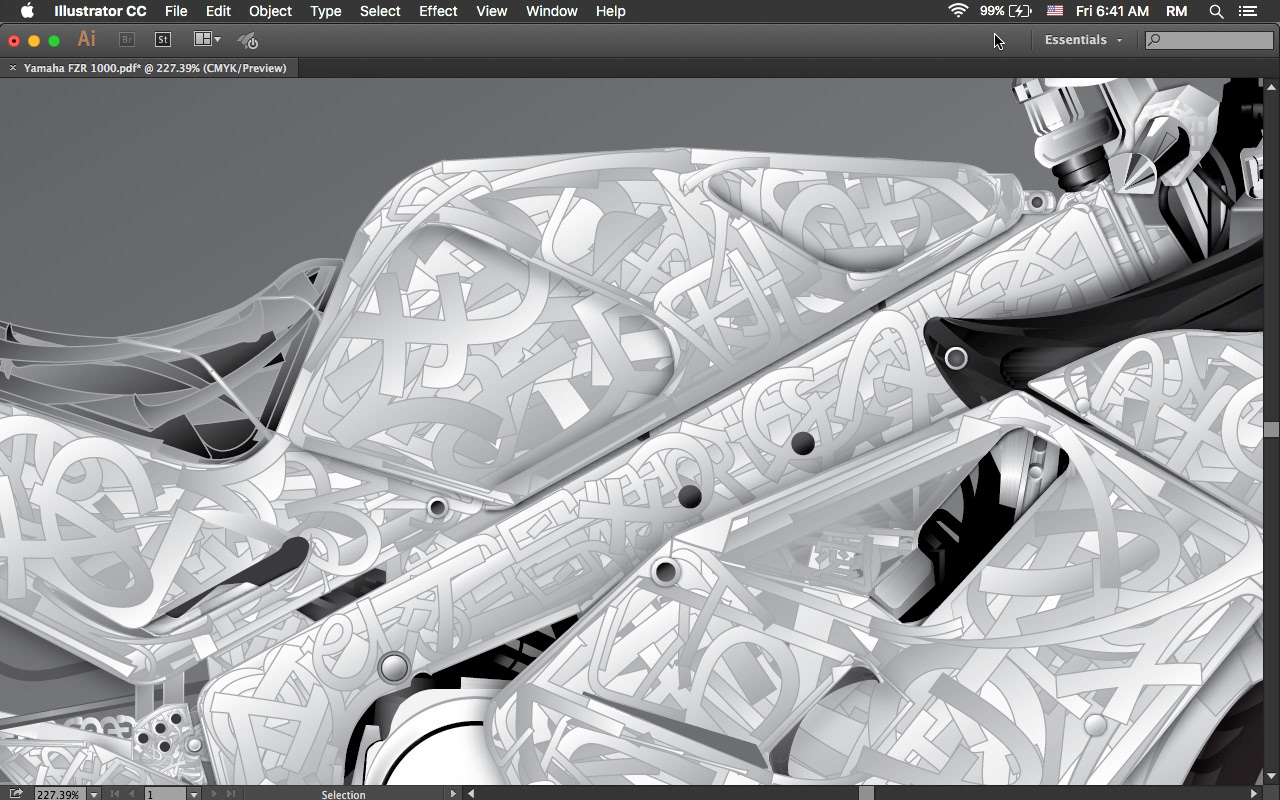
Task: Click the battery status indicator
Action: [1005, 11]
